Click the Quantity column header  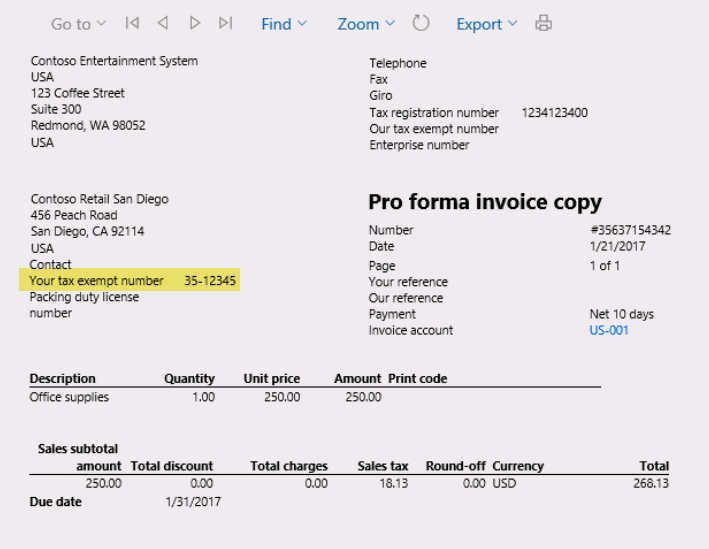point(189,379)
